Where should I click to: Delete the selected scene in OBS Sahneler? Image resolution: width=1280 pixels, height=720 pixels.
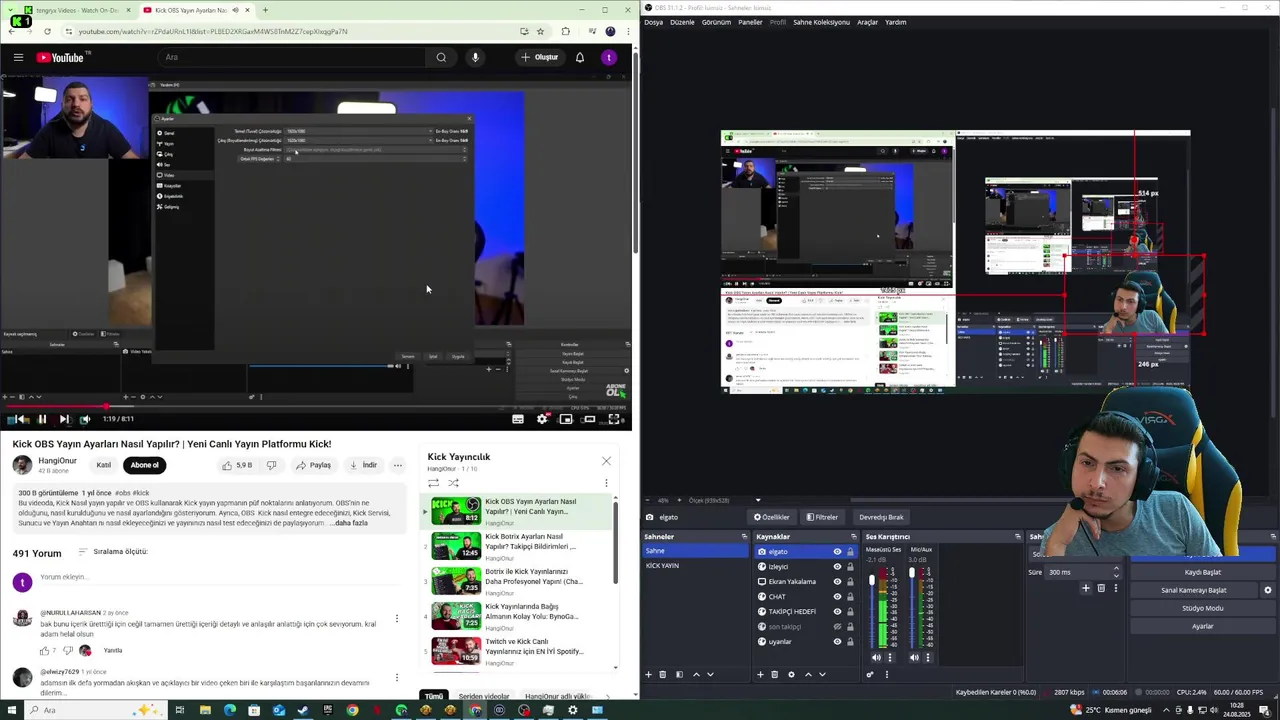coord(662,674)
